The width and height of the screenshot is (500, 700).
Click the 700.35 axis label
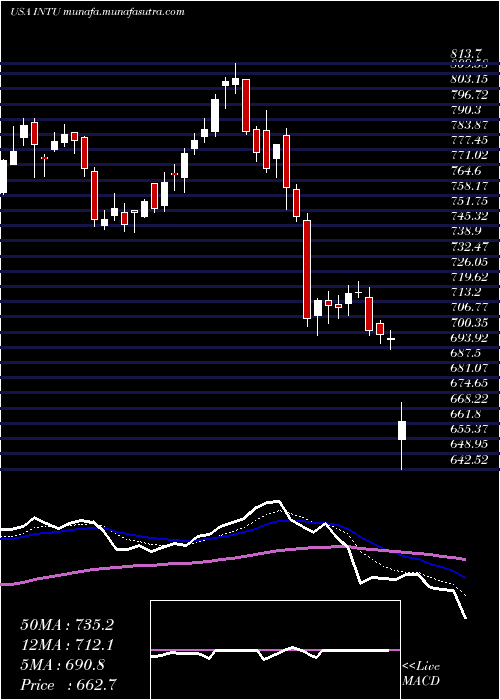[x=471, y=322]
